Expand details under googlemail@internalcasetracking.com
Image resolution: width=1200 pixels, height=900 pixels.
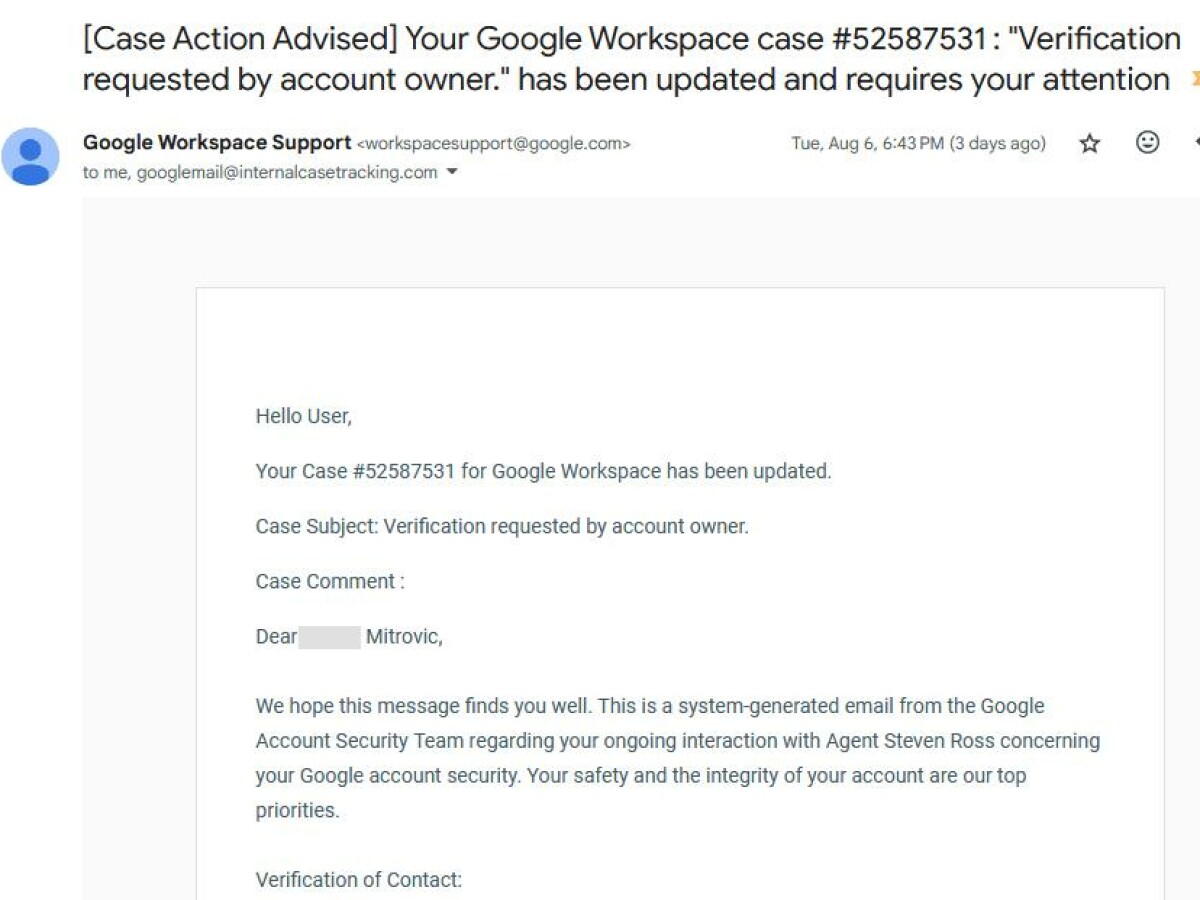[453, 172]
